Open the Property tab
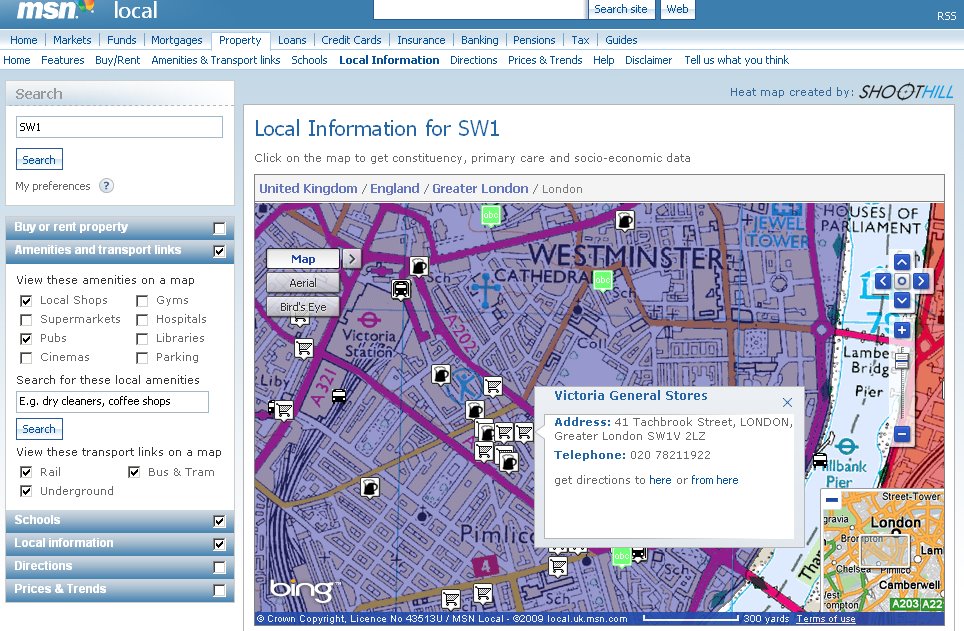This screenshot has width=964, height=631. click(240, 41)
